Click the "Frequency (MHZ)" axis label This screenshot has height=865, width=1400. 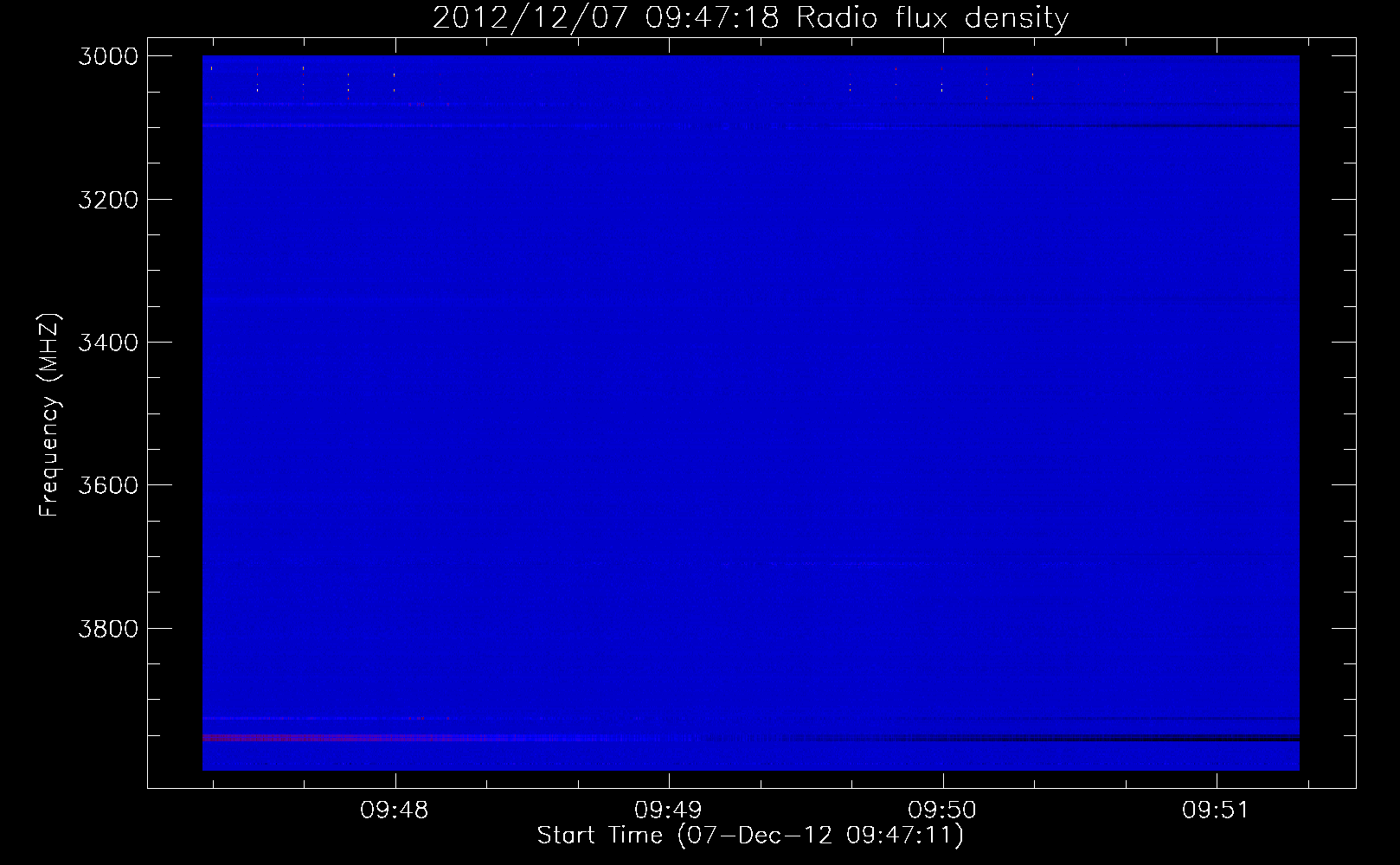coord(49,414)
